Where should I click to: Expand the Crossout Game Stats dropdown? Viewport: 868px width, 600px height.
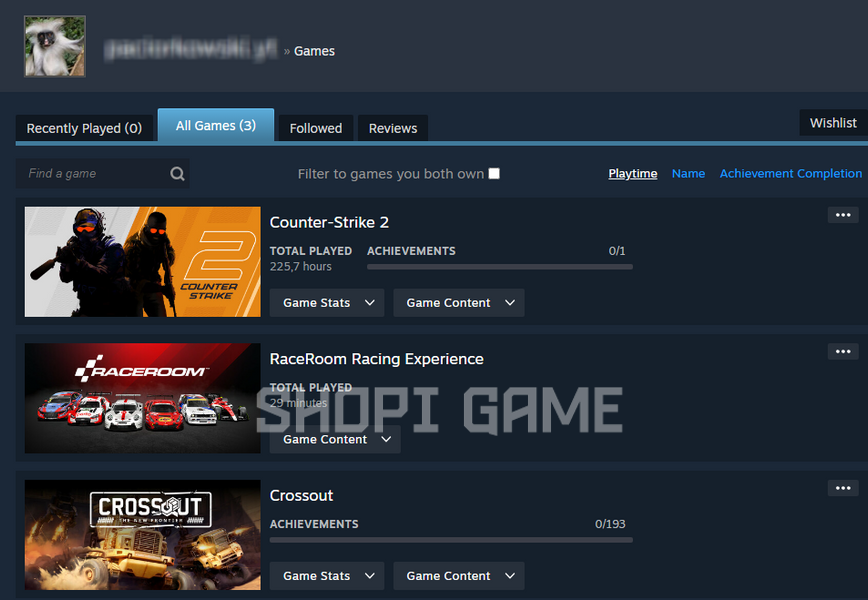pyautogui.click(x=327, y=576)
